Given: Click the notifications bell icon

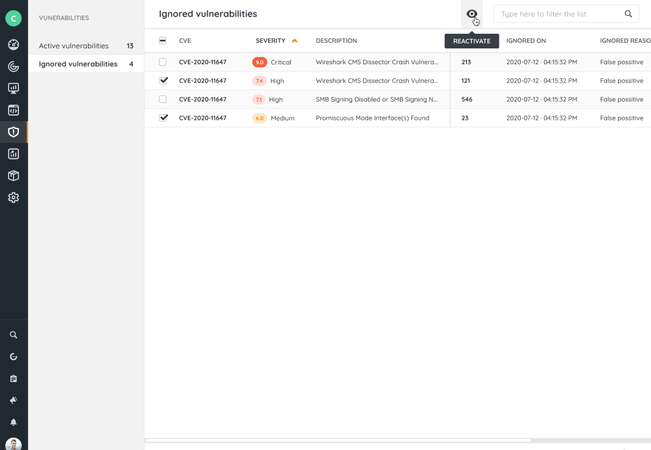Looking at the screenshot, I should (14, 422).
